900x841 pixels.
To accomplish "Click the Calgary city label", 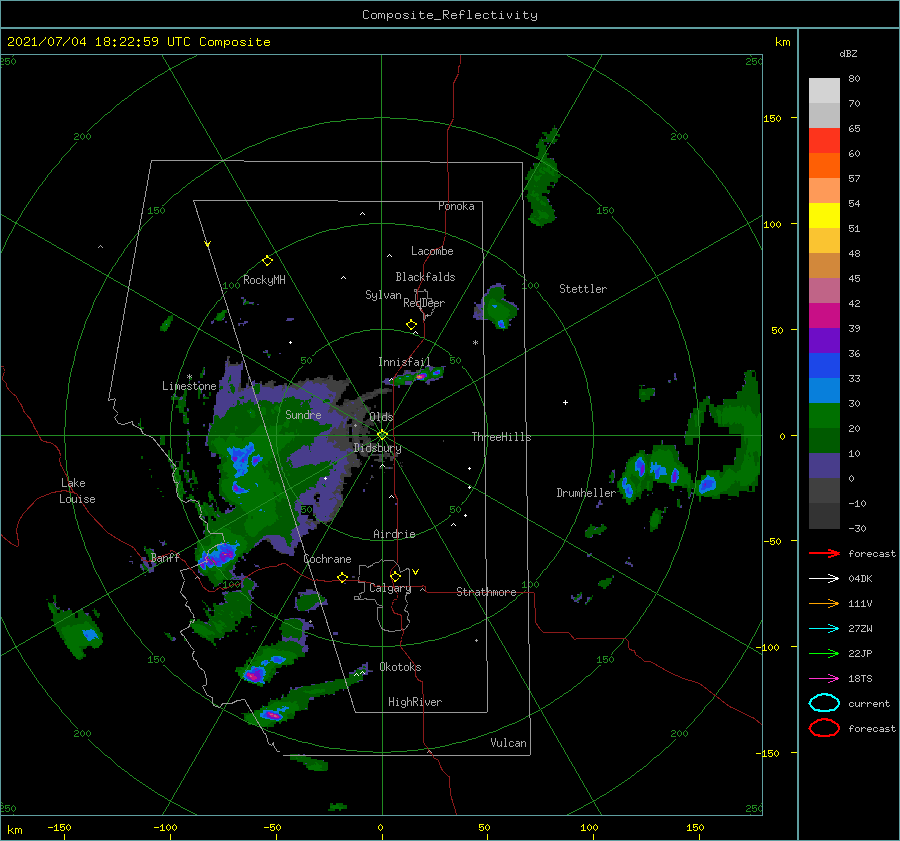I will 390,588.
